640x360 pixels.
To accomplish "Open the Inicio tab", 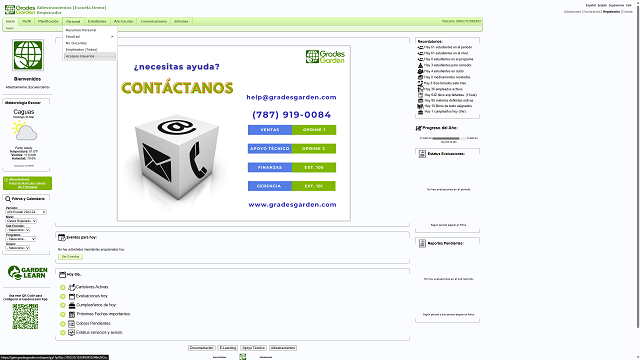I will click(x=10, y=21).
